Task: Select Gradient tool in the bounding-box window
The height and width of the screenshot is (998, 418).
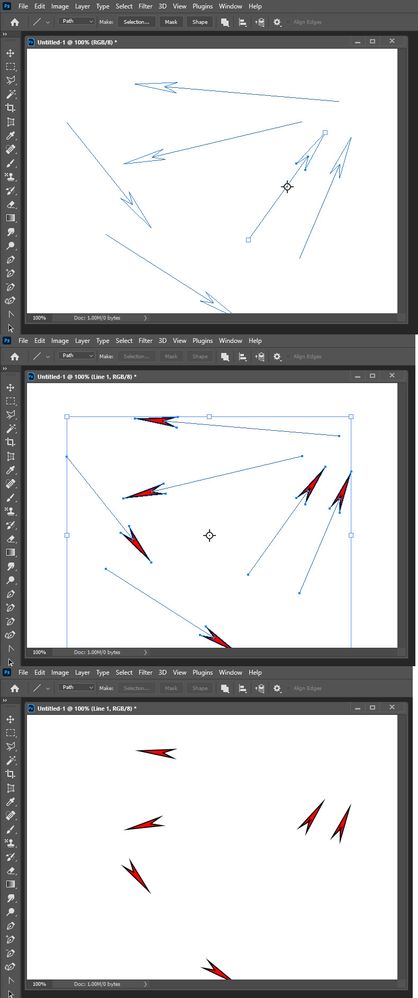Action: coord(10,552)
